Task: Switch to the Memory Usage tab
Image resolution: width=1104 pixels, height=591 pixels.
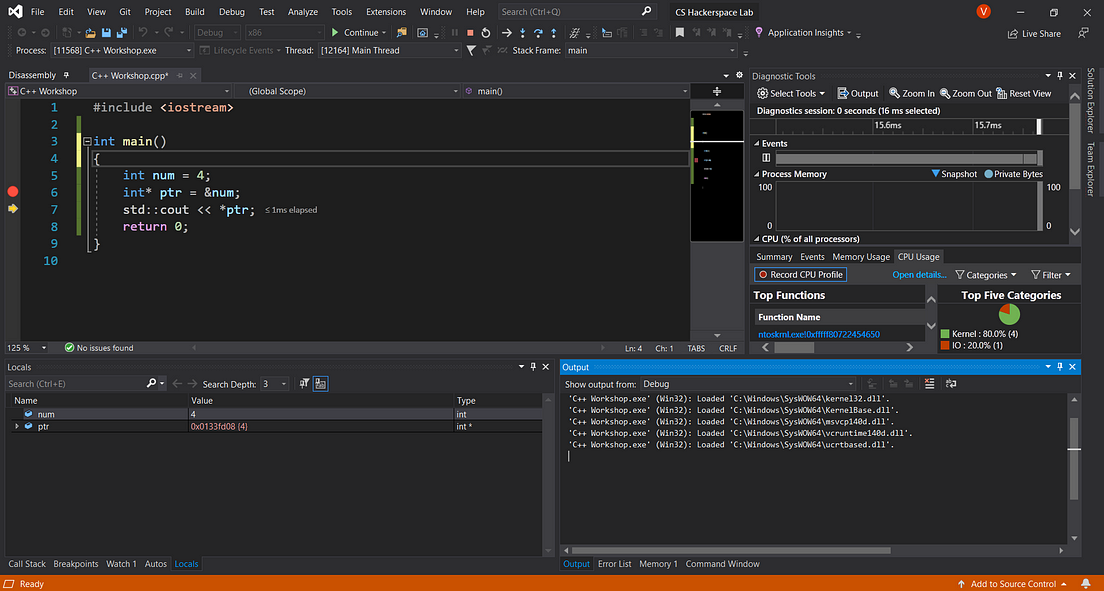Action: pyautogui.click(x=860, y=256)
